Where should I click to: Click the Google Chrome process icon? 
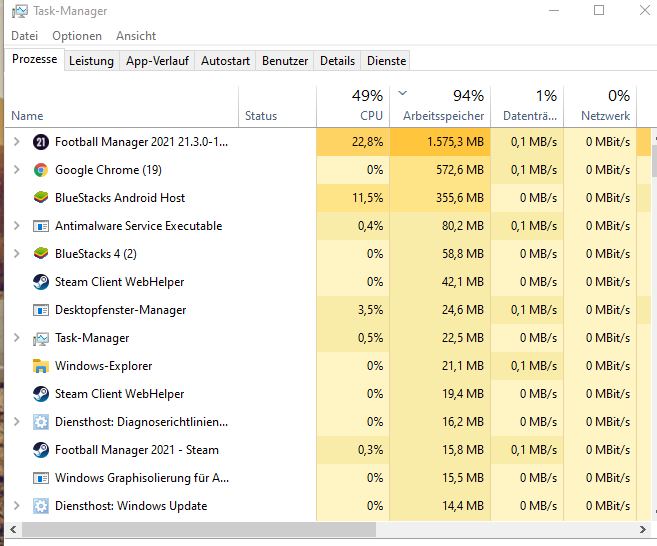[x=41, y=170]
